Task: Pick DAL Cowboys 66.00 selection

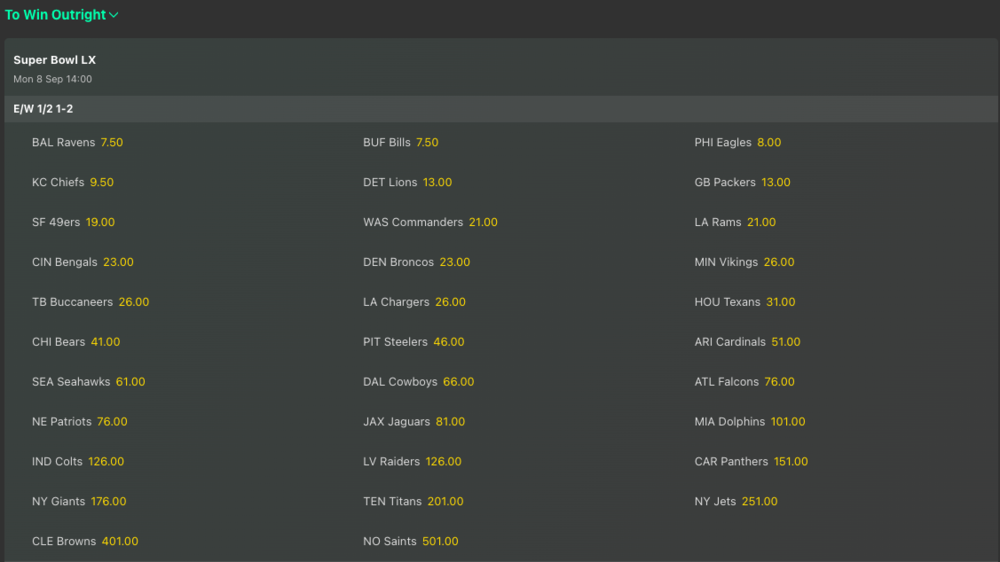Action: tap(418, 381)
